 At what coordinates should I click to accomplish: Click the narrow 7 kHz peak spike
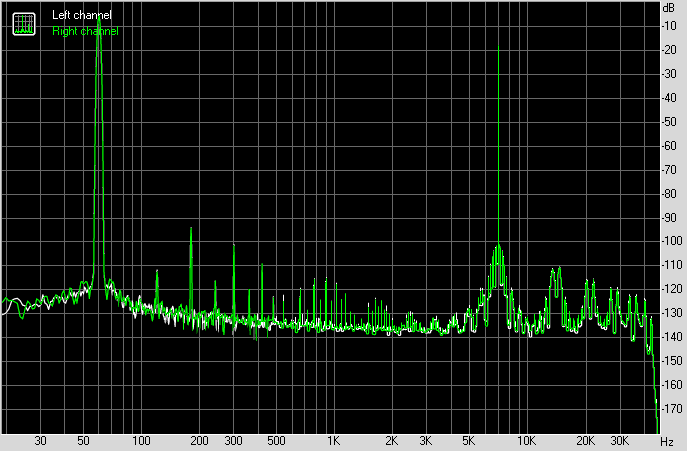coord(498,145)
